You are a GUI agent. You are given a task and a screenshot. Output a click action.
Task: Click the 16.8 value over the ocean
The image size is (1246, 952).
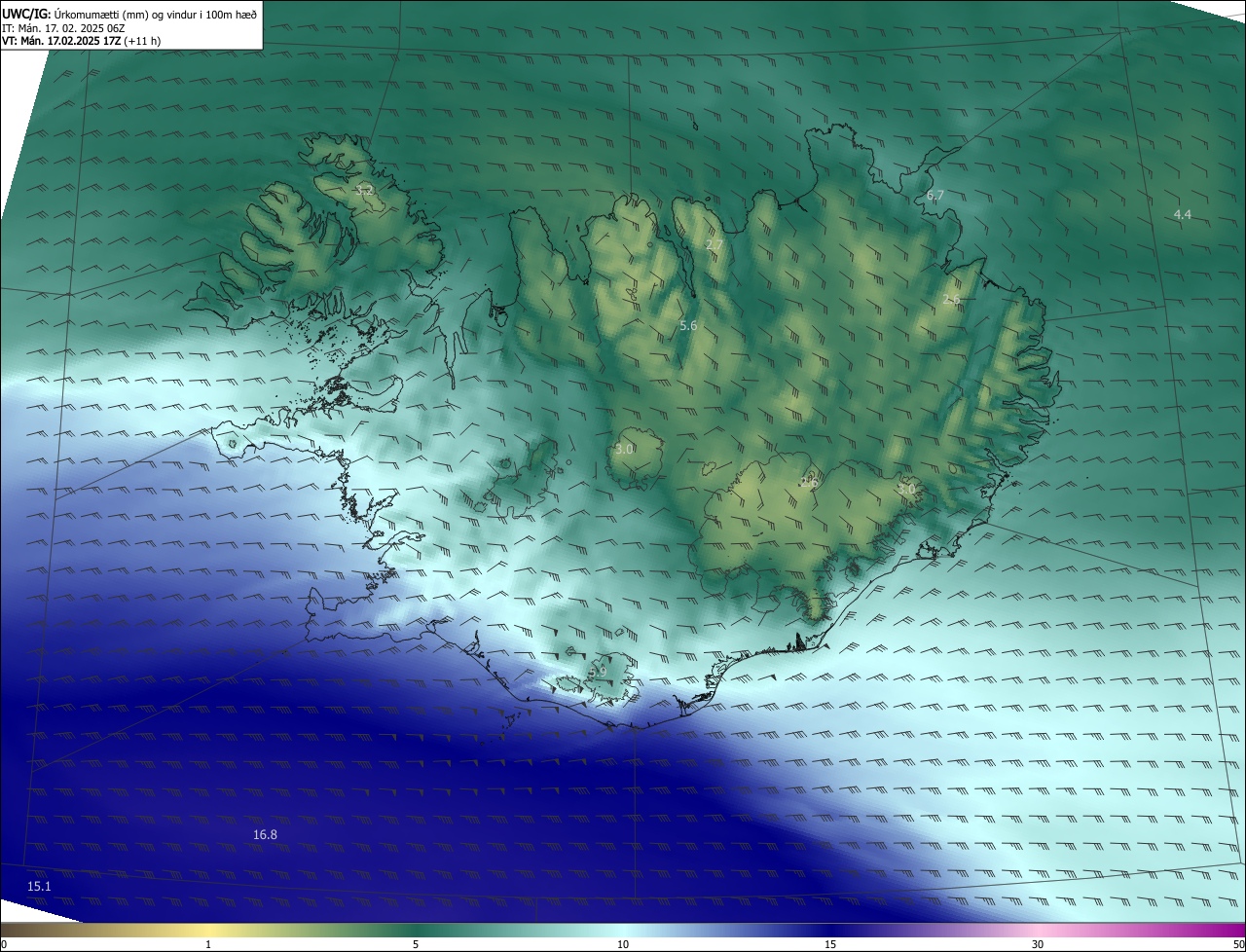265,835
